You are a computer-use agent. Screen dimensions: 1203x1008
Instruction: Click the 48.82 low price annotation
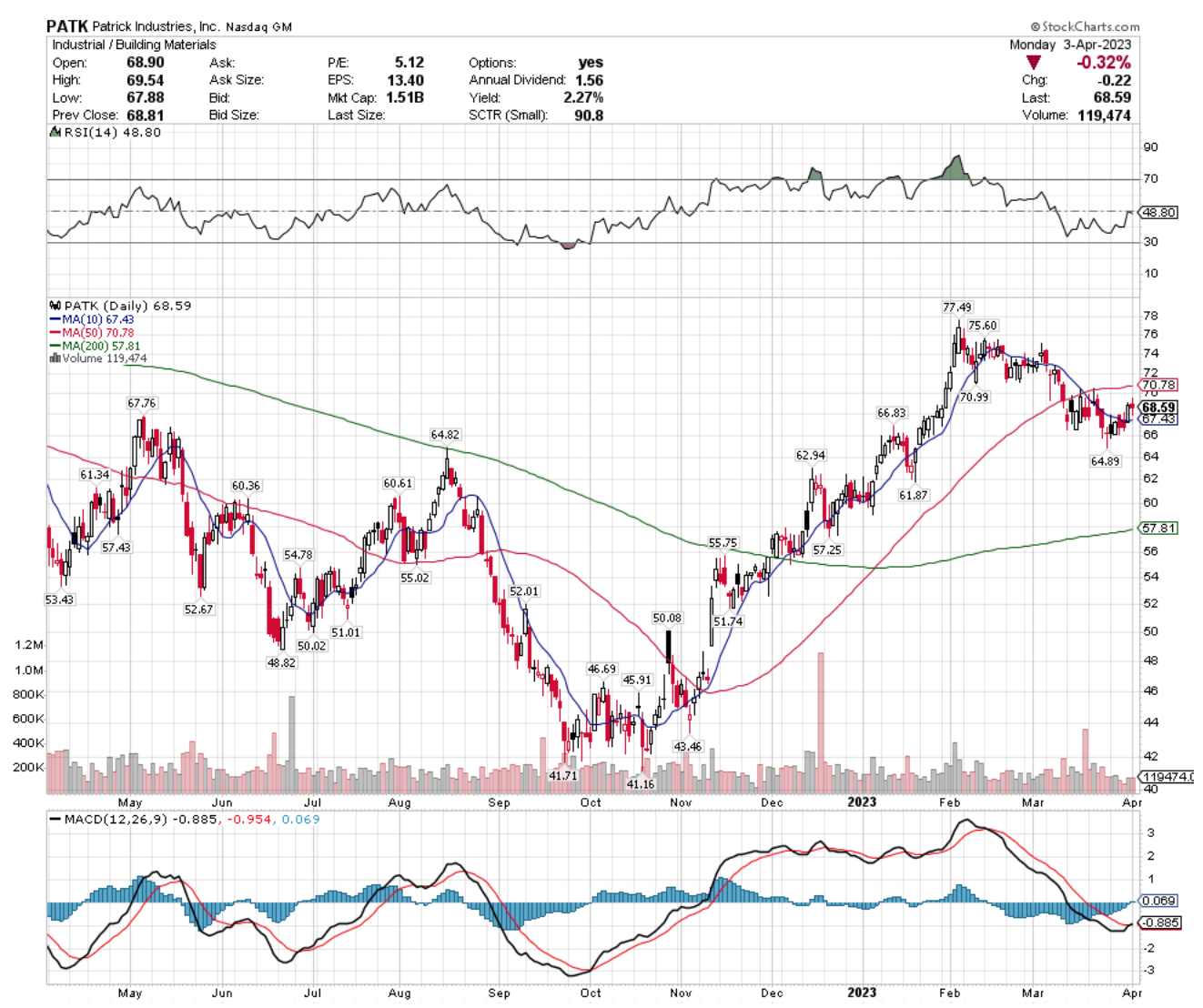[281, 662]
